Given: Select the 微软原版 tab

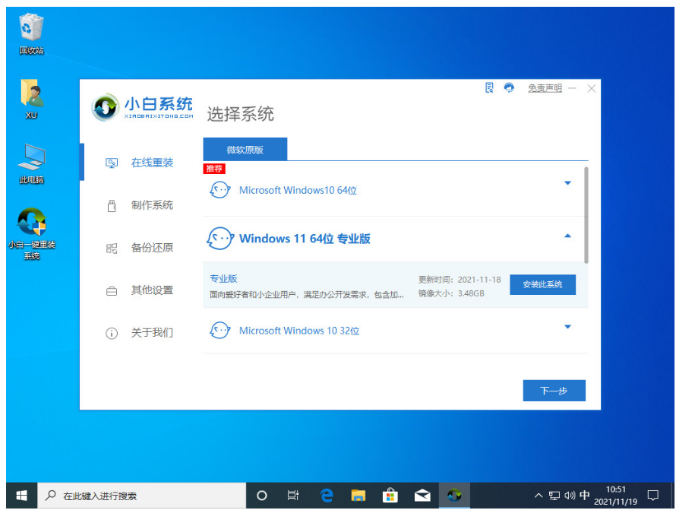Looking at the screenshot, I should tap(245, 149).
